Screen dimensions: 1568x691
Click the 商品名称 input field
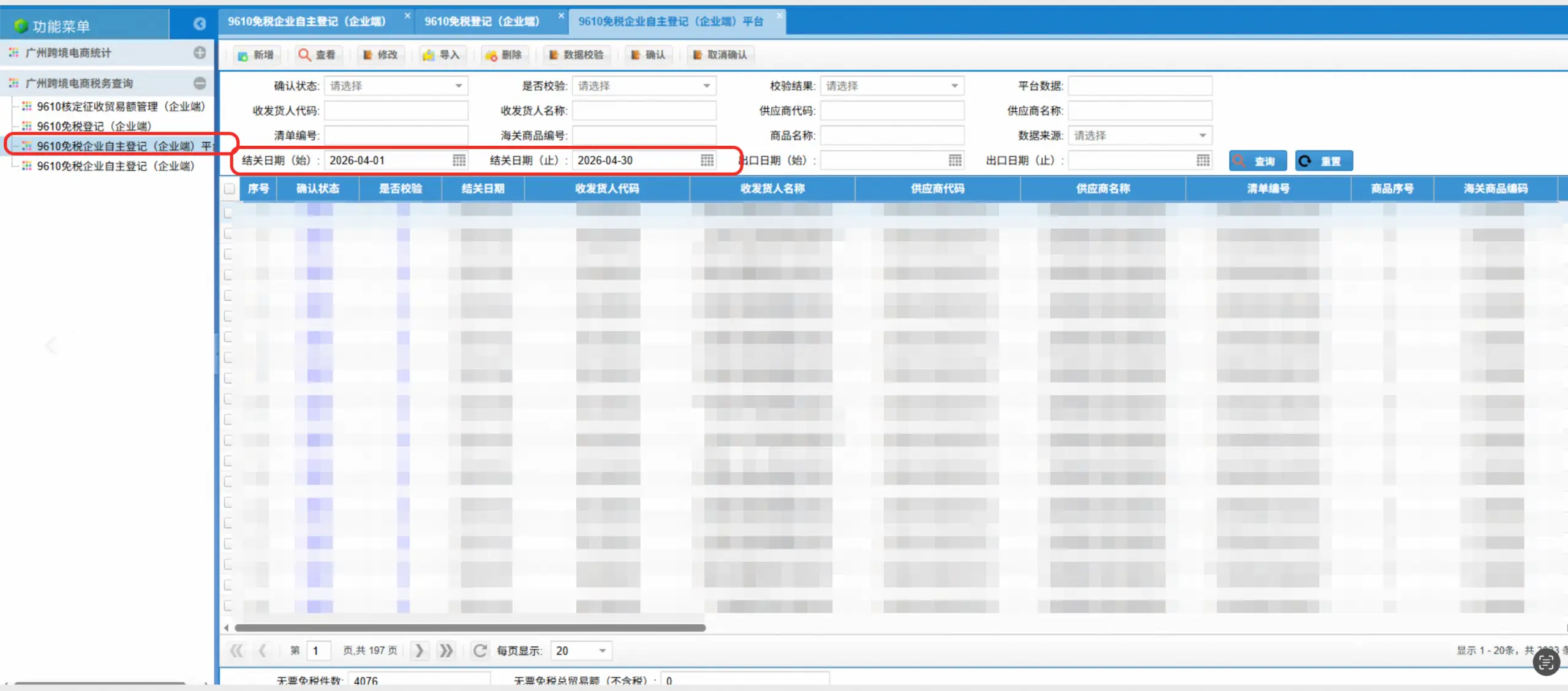point(892,135)
